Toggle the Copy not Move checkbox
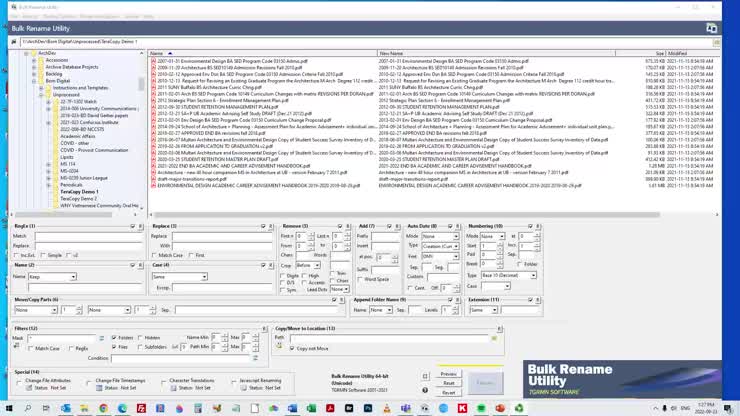Viewport: 740px width, 416px height. click(292, 348)
